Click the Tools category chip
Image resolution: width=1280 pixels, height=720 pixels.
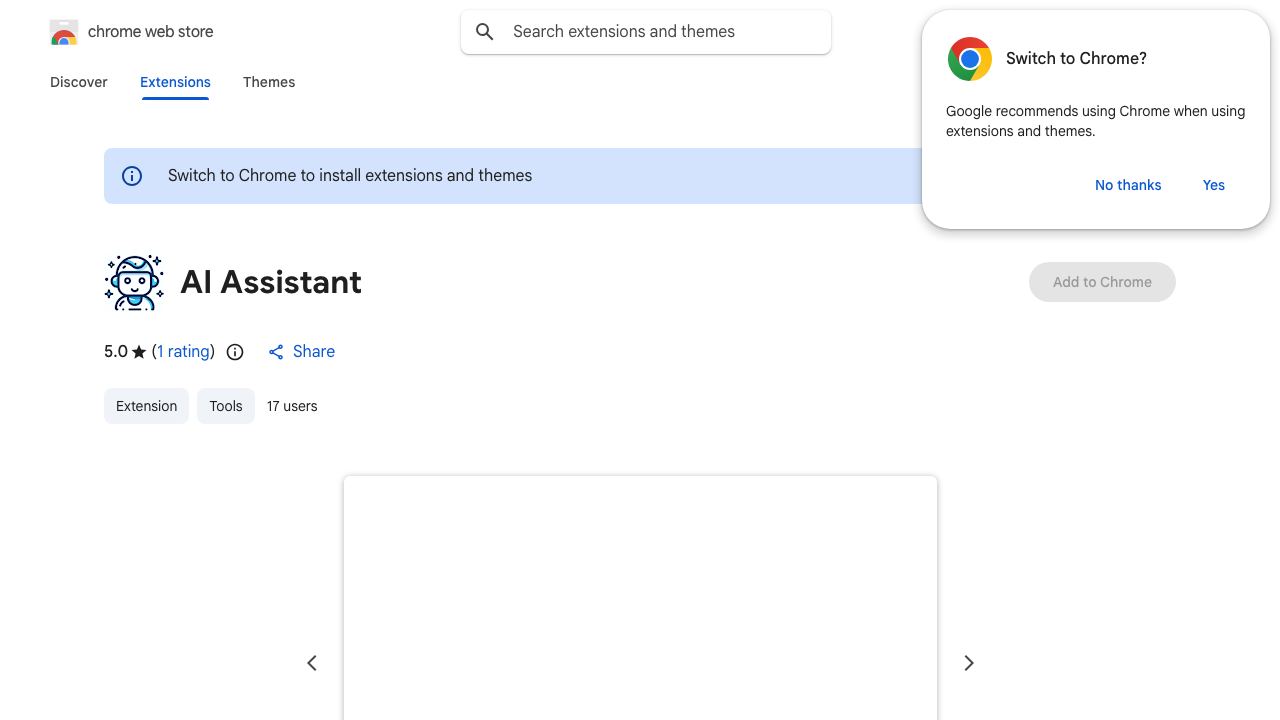(226, 406)
